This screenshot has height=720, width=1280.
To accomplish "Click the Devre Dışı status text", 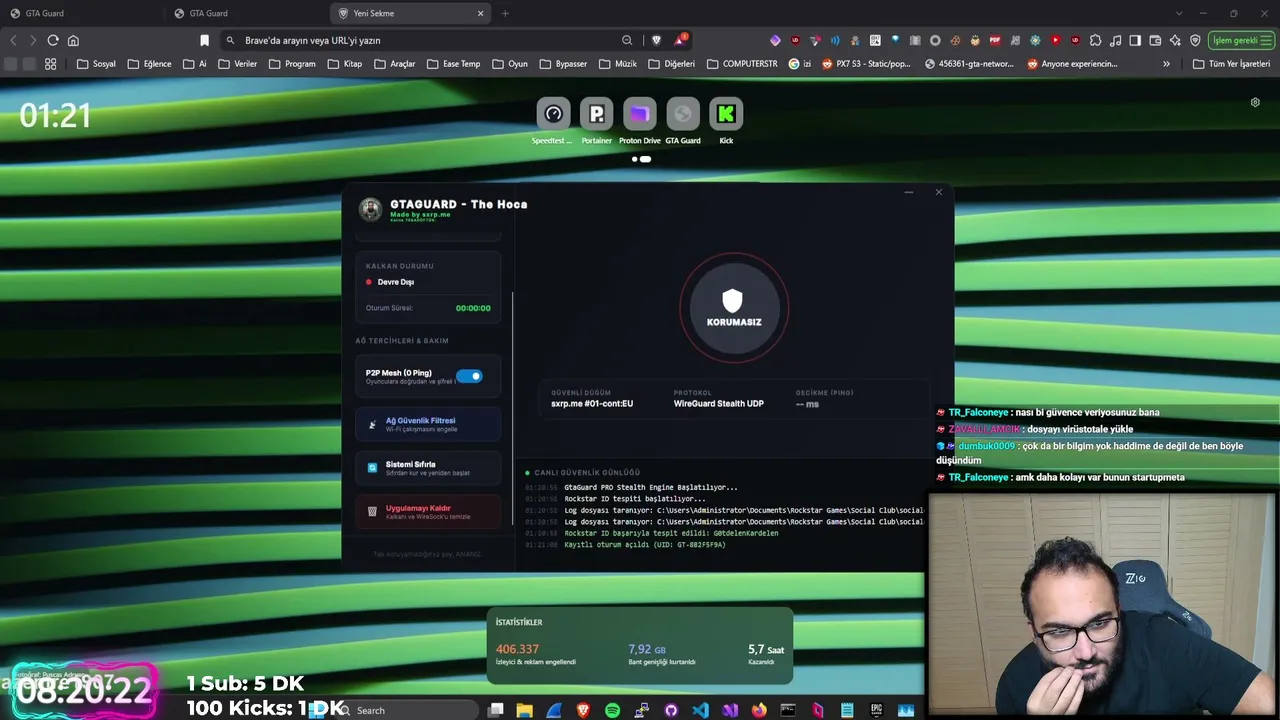I will [396, 282].
